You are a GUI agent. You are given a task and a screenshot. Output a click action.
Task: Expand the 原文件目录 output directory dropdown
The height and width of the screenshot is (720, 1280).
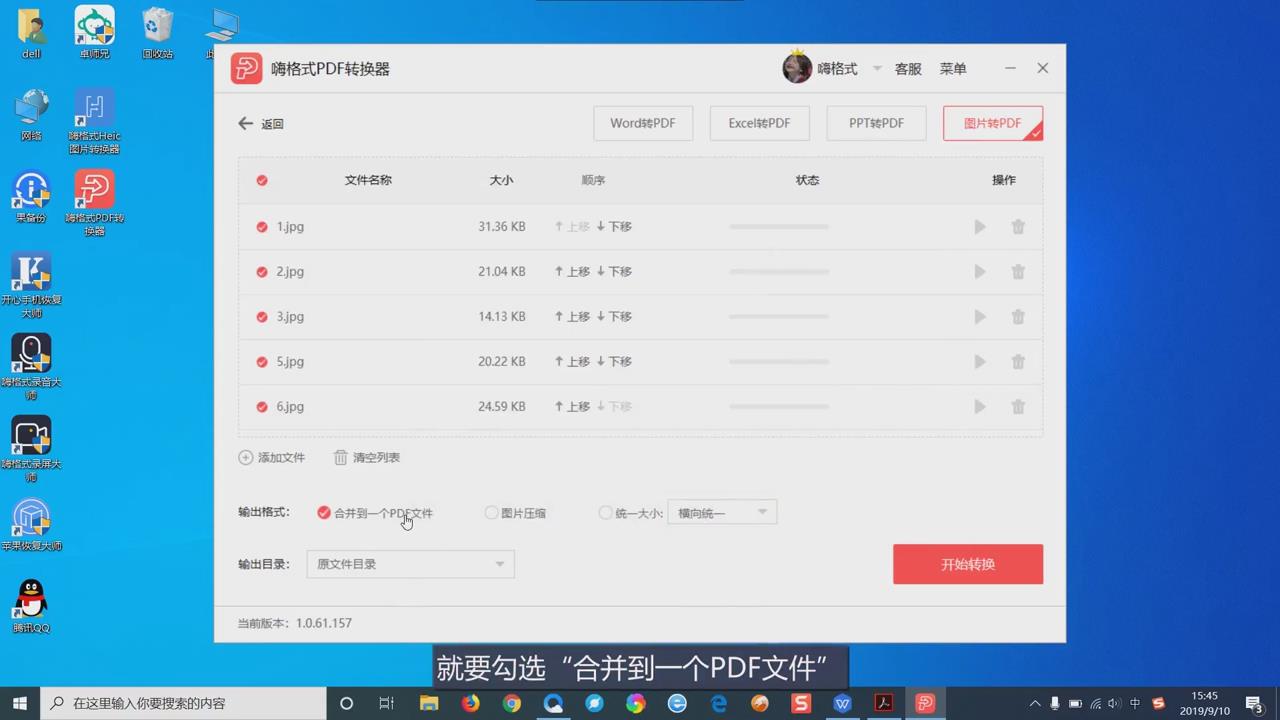pyautogui.click(x=410, y=564)
